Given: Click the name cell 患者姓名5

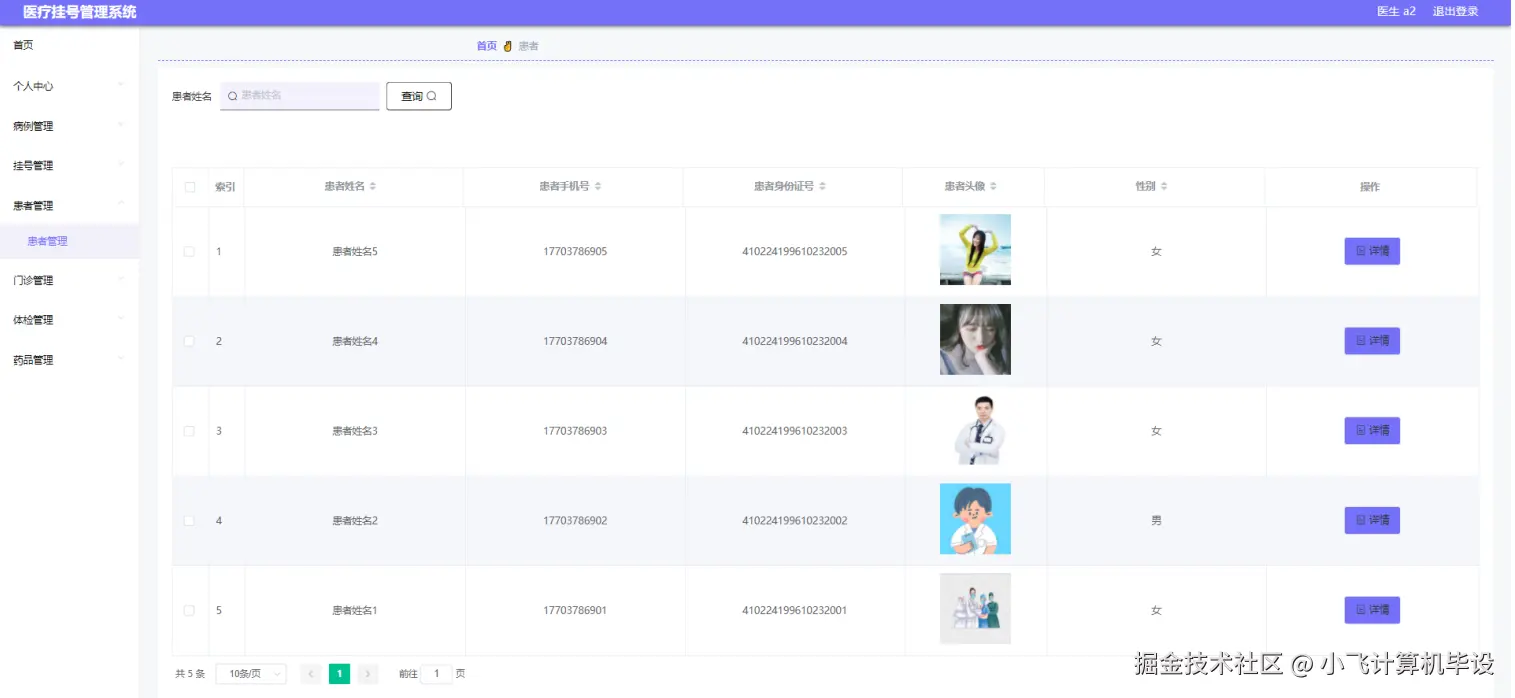Looking at the screenshot, I should 355,252.
